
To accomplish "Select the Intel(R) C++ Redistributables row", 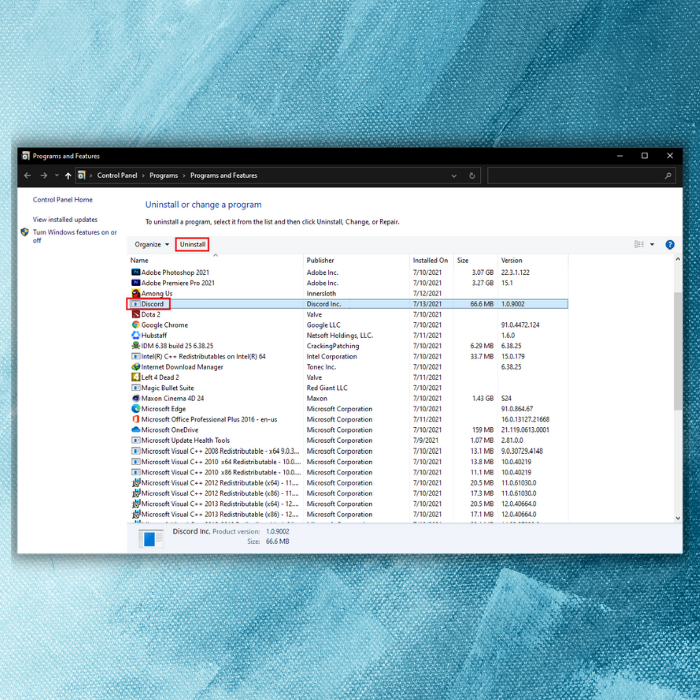I will coord(348,356).
